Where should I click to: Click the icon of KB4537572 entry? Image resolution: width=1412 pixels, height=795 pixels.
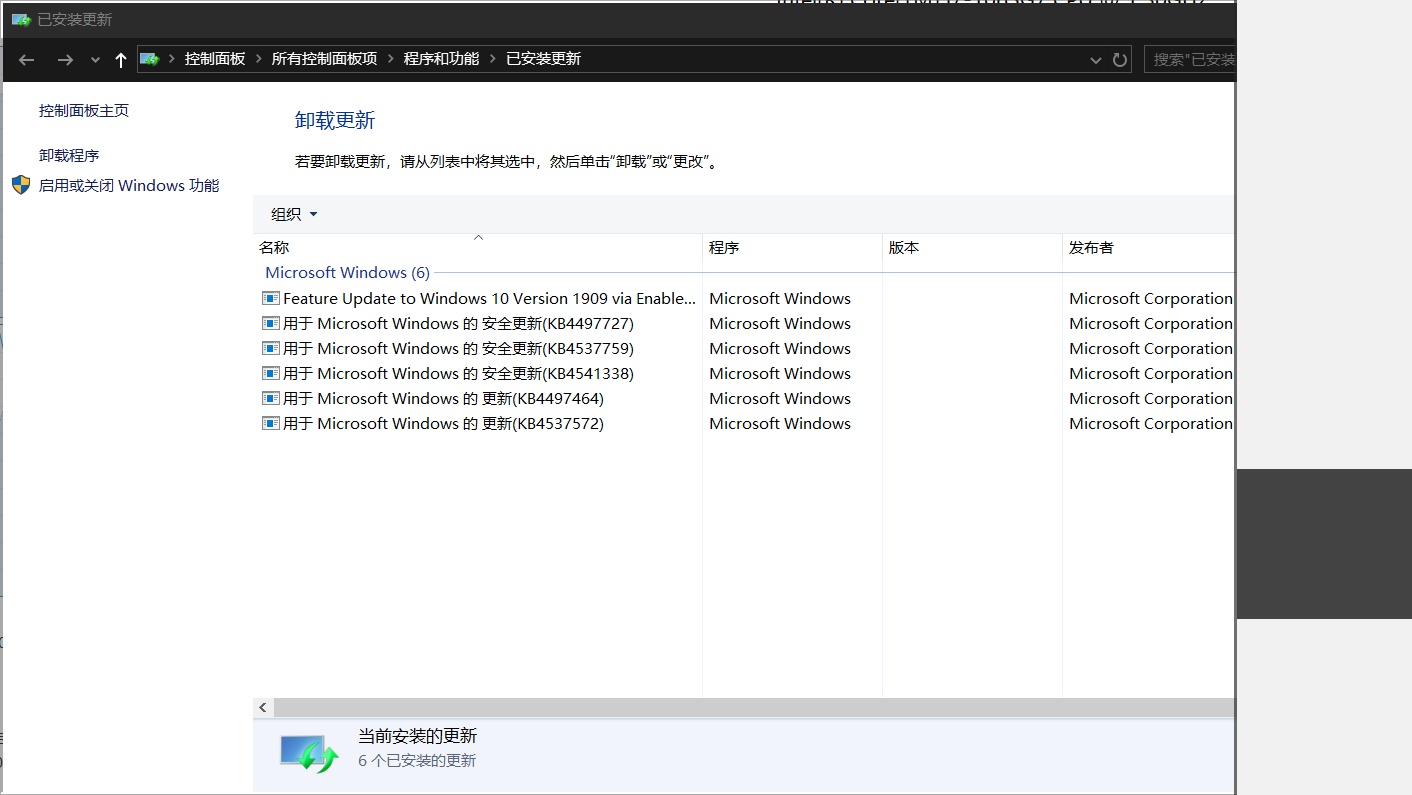(x=270, y=423)
